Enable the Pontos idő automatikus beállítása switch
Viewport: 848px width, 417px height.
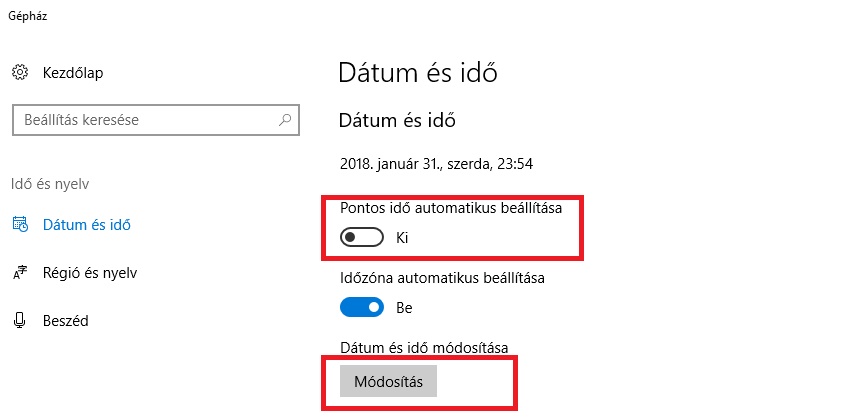[x=362, y=238]
